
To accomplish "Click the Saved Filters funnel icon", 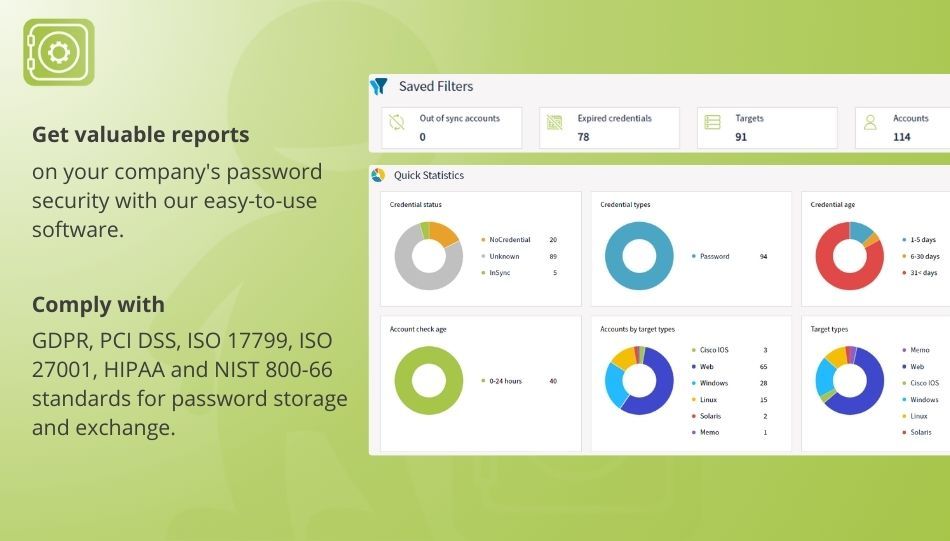I will 379,87.
